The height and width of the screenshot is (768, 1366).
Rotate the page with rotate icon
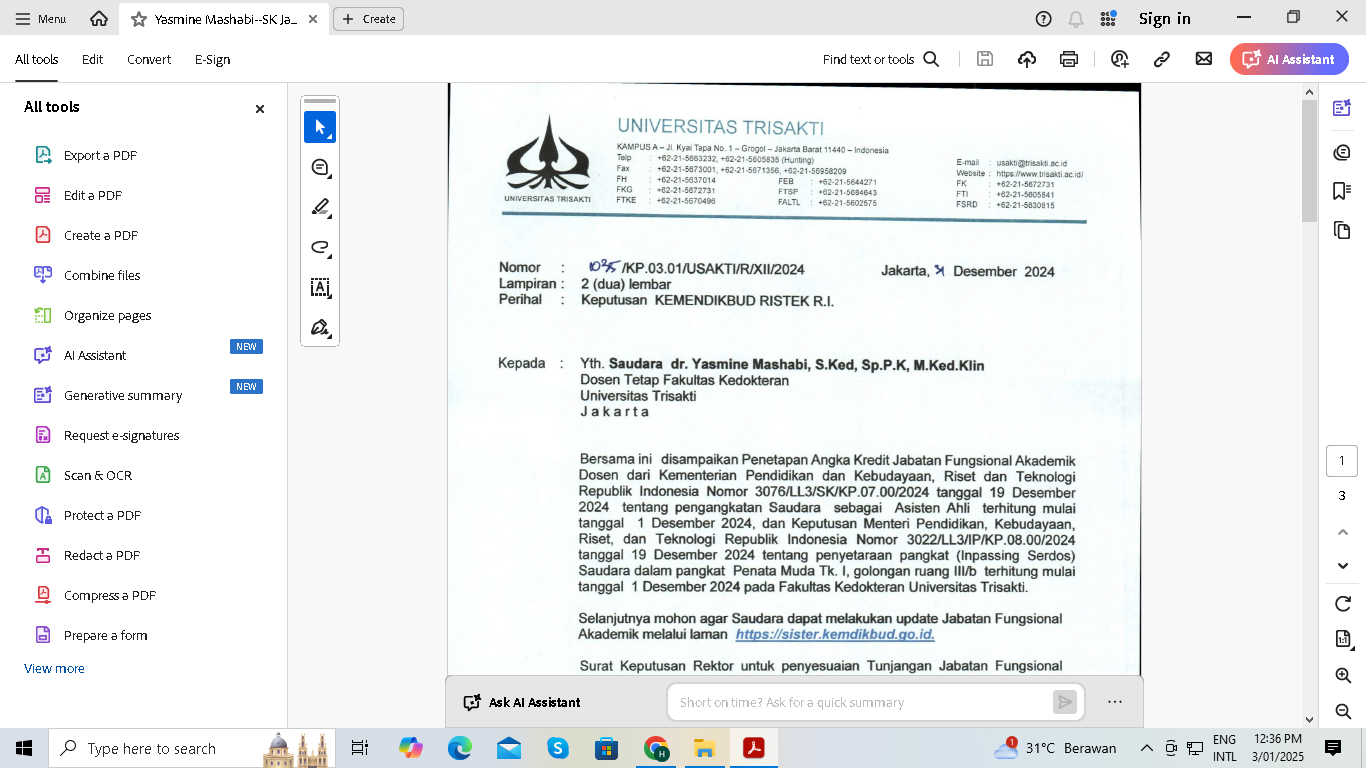[x=1343, y=604]
